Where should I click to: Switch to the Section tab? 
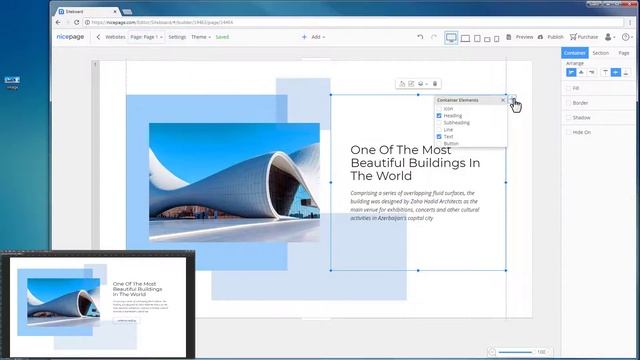tap(600, 53)
